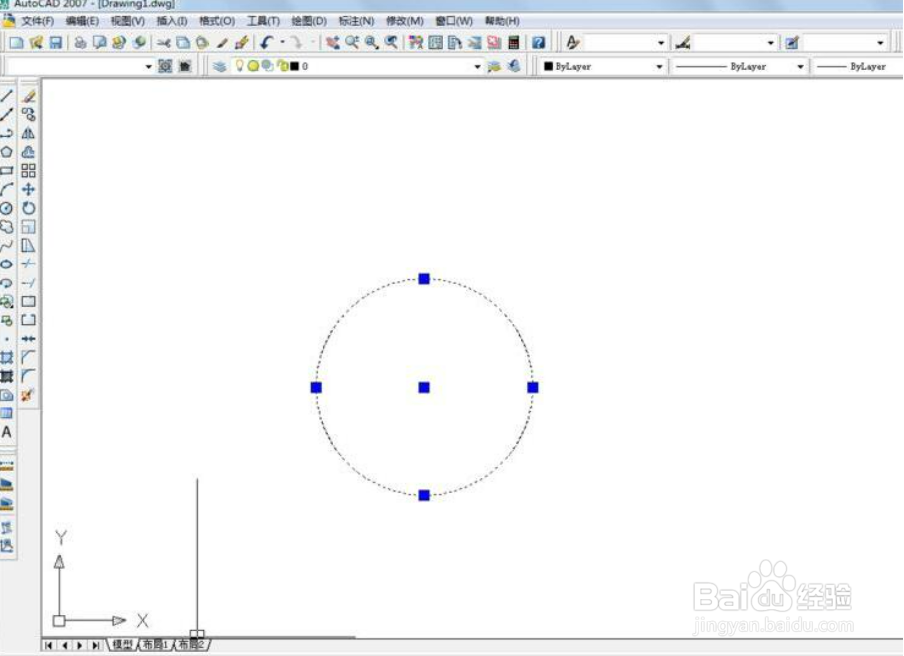The width and height of the screenshot is (904, 656).
Task: Activate the Hatch tool
Action: point(8,357)
